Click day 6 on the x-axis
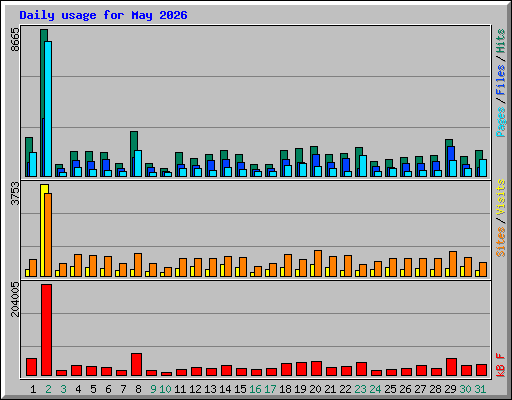The width and height of the screenshot is (512, 400). click(108, 389)
